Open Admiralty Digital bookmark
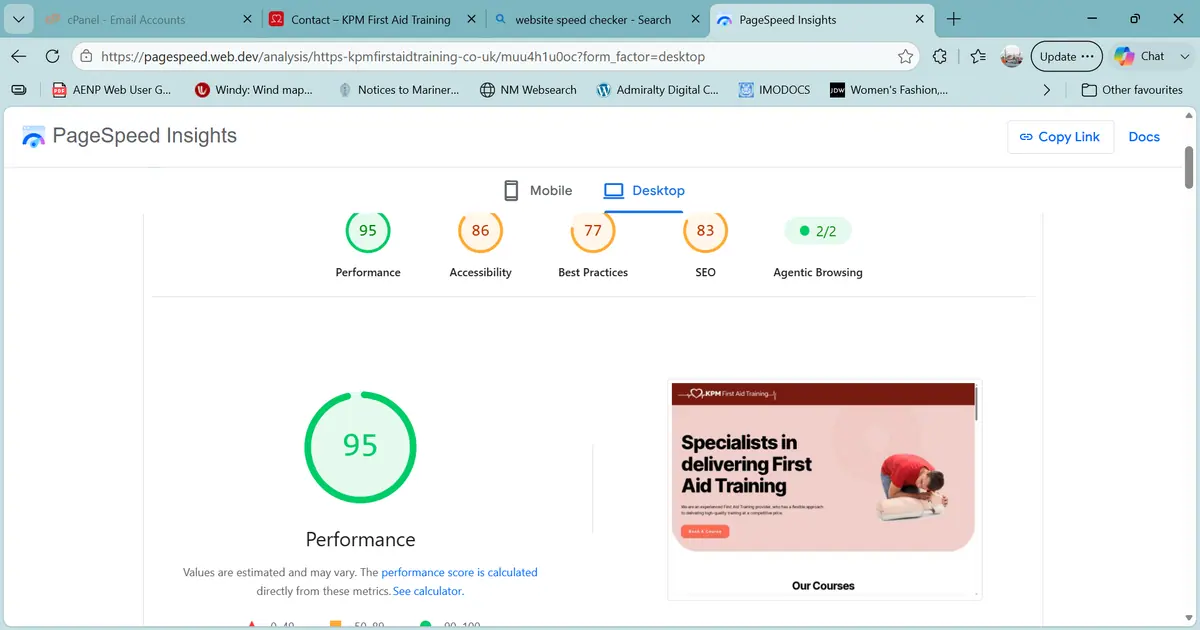 [x=657, y=90]
